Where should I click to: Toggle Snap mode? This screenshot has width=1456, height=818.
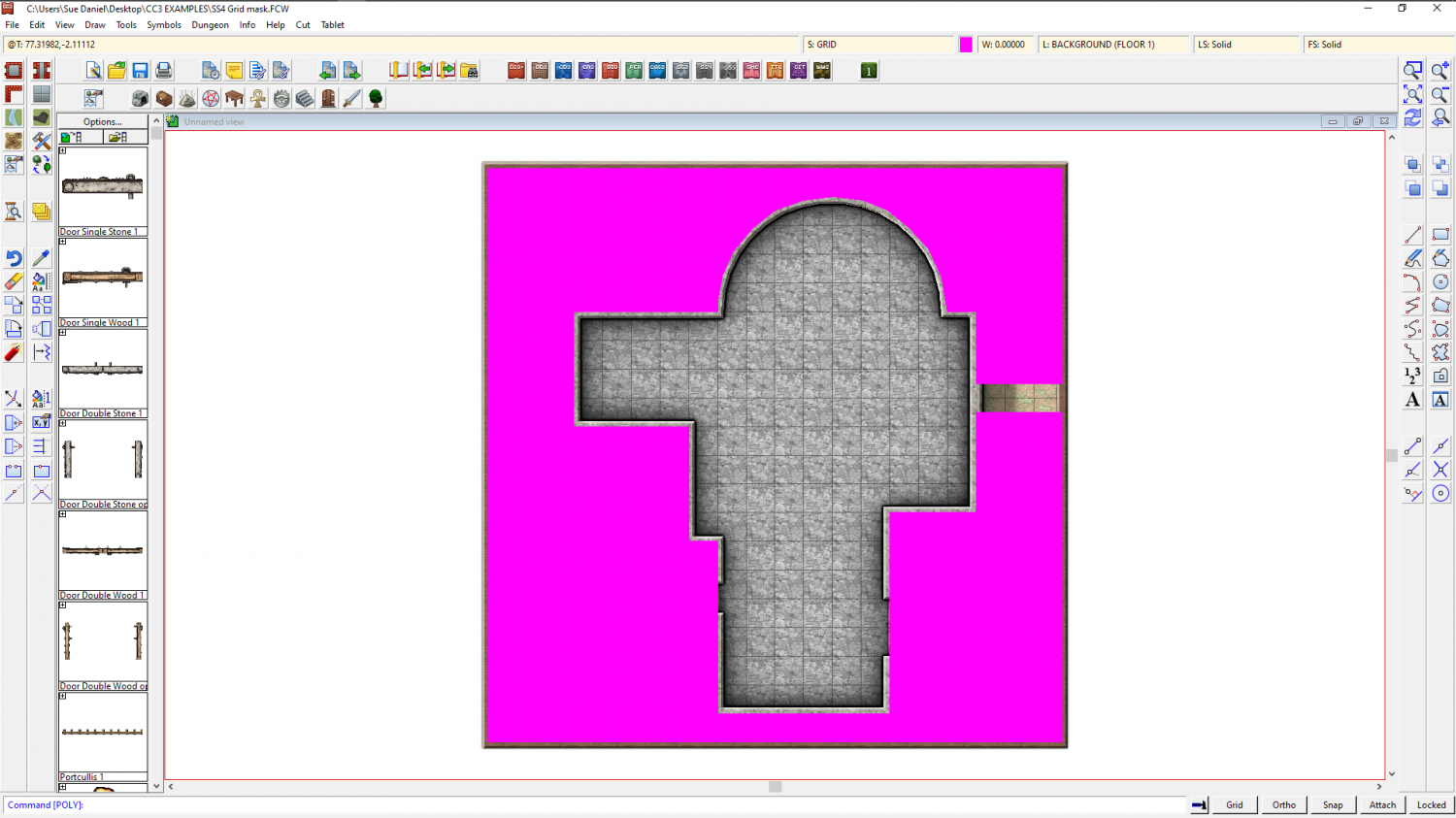coord(1333,804)
